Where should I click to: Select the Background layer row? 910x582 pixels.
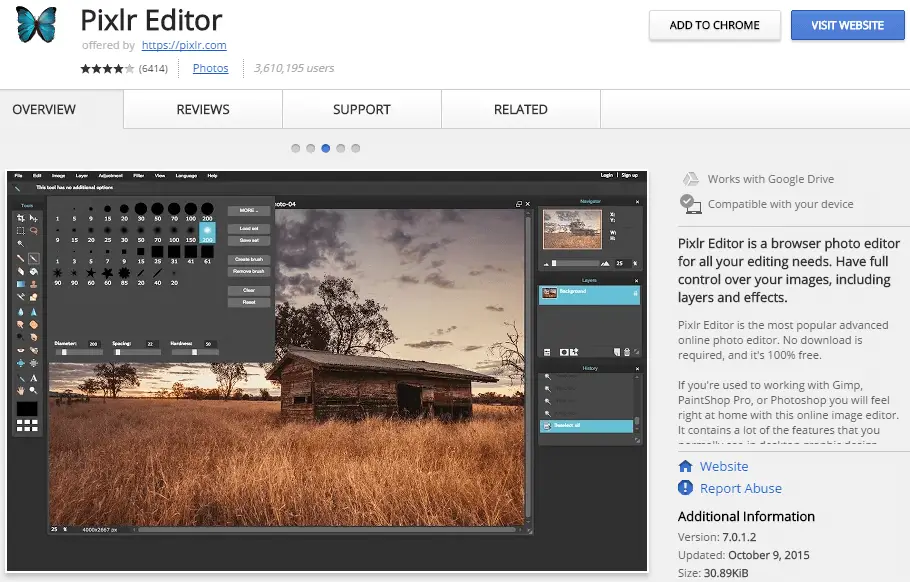click(x=589, y=295)
